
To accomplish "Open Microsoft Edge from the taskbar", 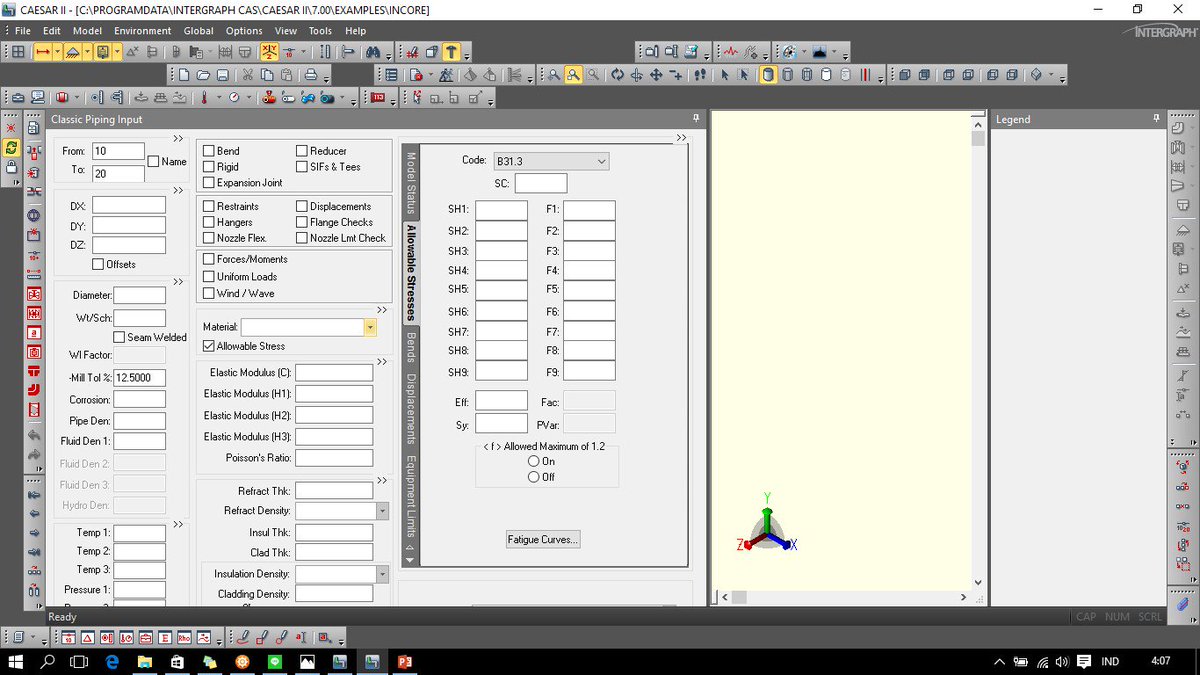I will tap(112, 662).
